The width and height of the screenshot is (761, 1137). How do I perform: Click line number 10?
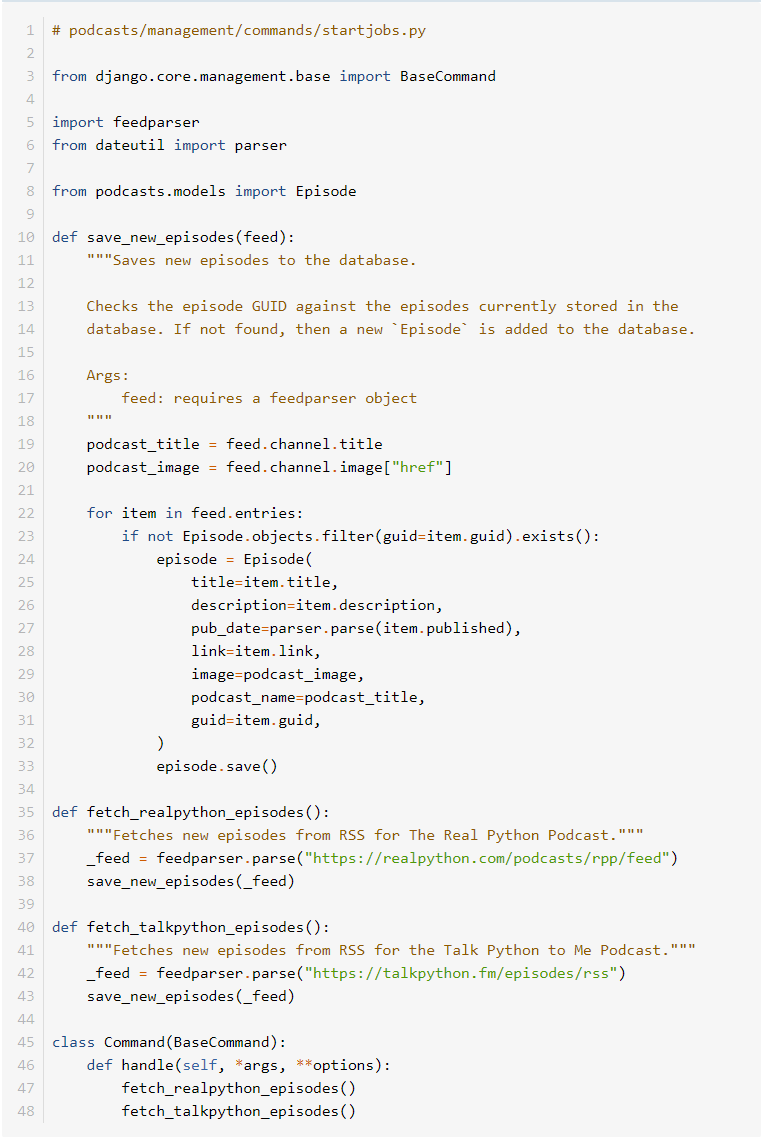(x=26, y=237)
